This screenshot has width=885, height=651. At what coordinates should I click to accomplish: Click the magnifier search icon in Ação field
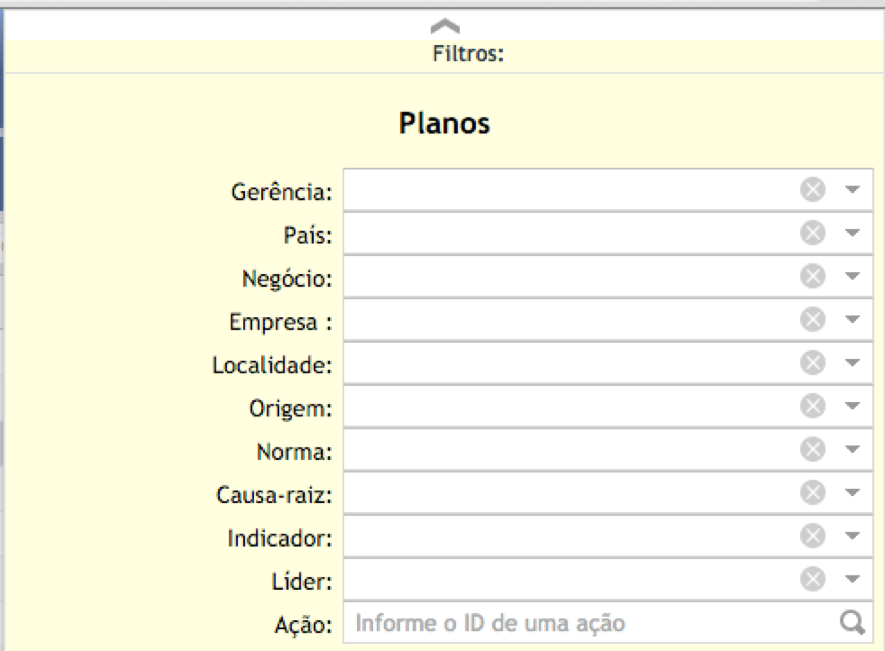click(852, 623)
